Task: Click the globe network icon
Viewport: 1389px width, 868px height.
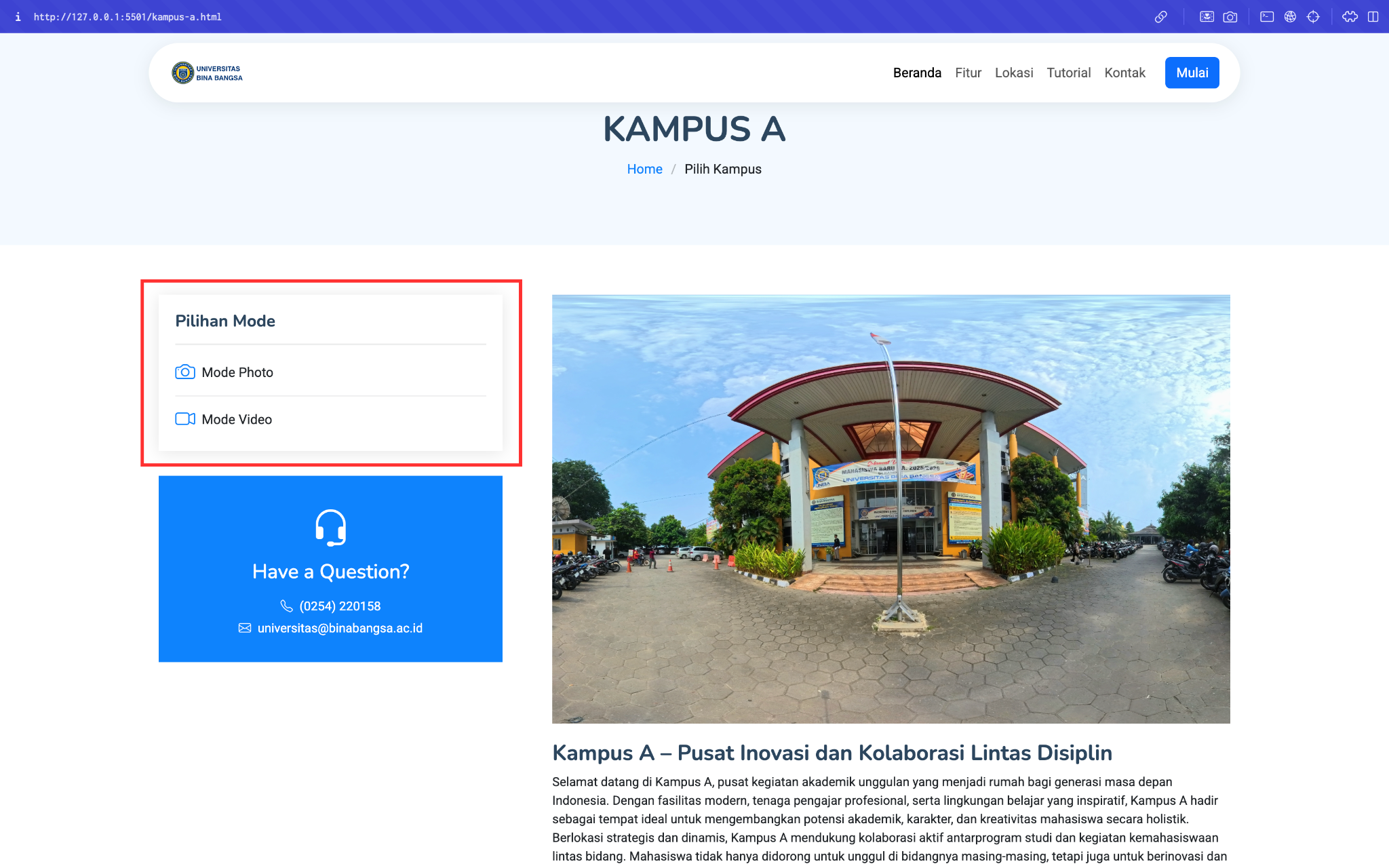Action: pos(1291,17)
